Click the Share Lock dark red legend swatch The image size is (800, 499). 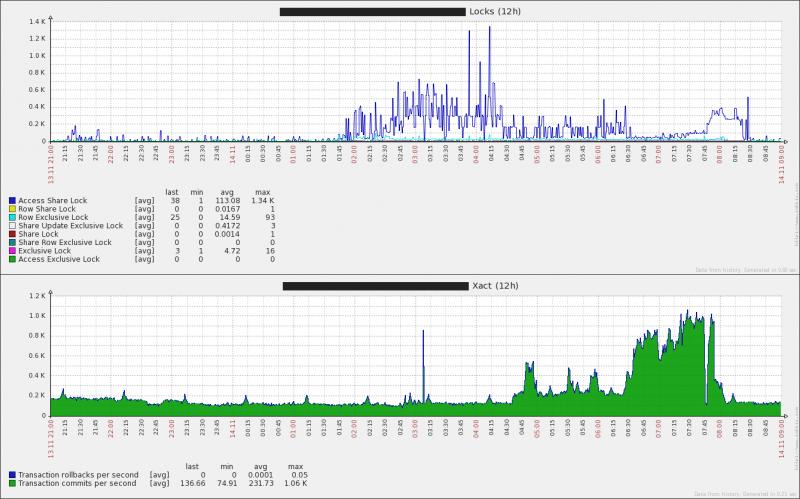point(11,234)
